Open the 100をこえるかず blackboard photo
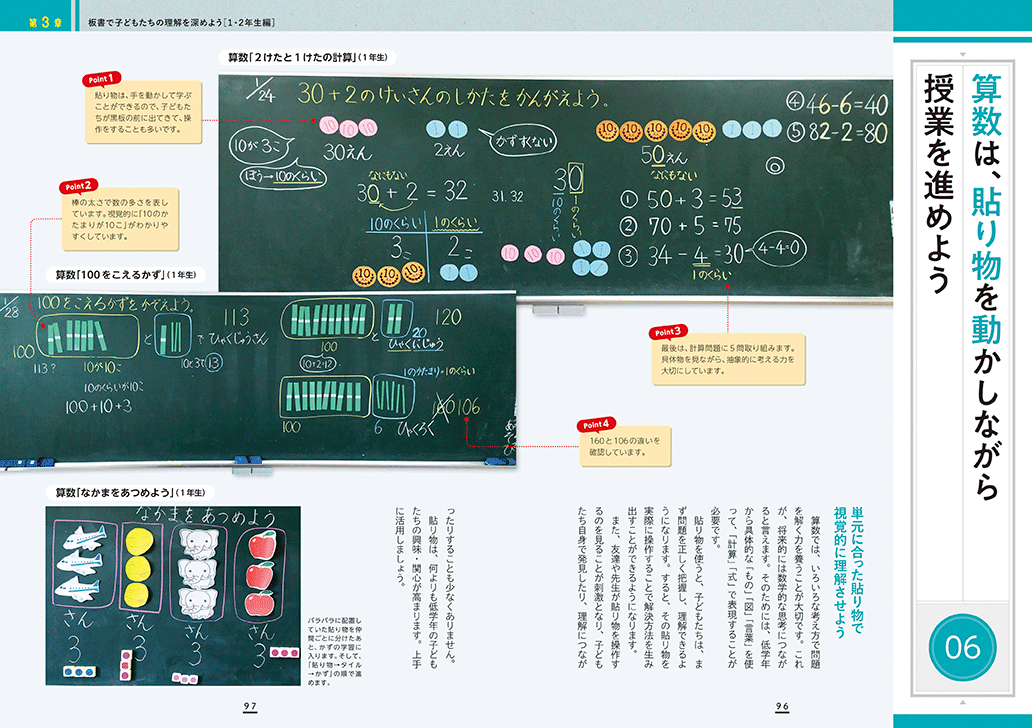This screenshot has height=728, width=1032. coord(258,378)
